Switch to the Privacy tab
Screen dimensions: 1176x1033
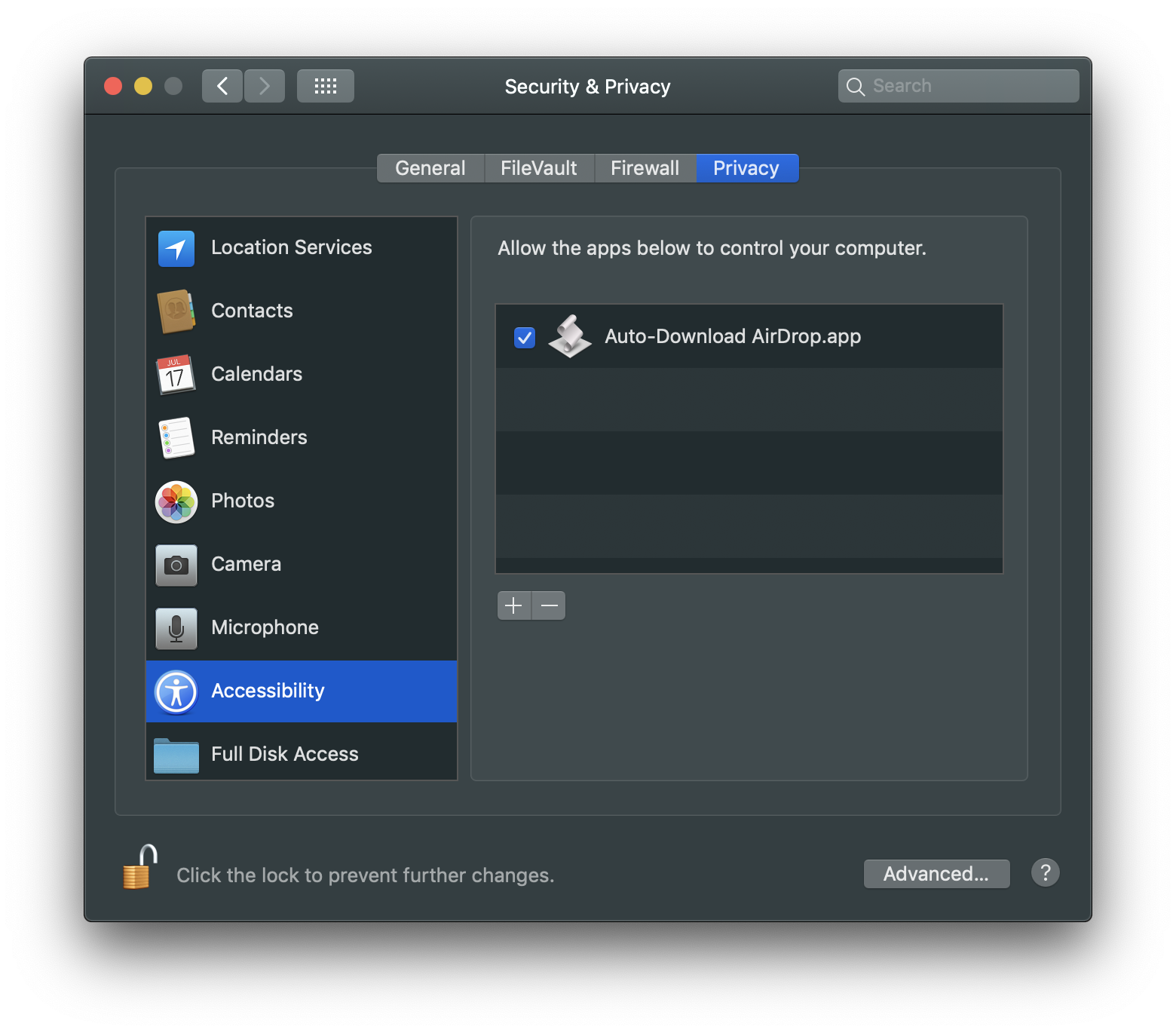click(x=746, y=167)
